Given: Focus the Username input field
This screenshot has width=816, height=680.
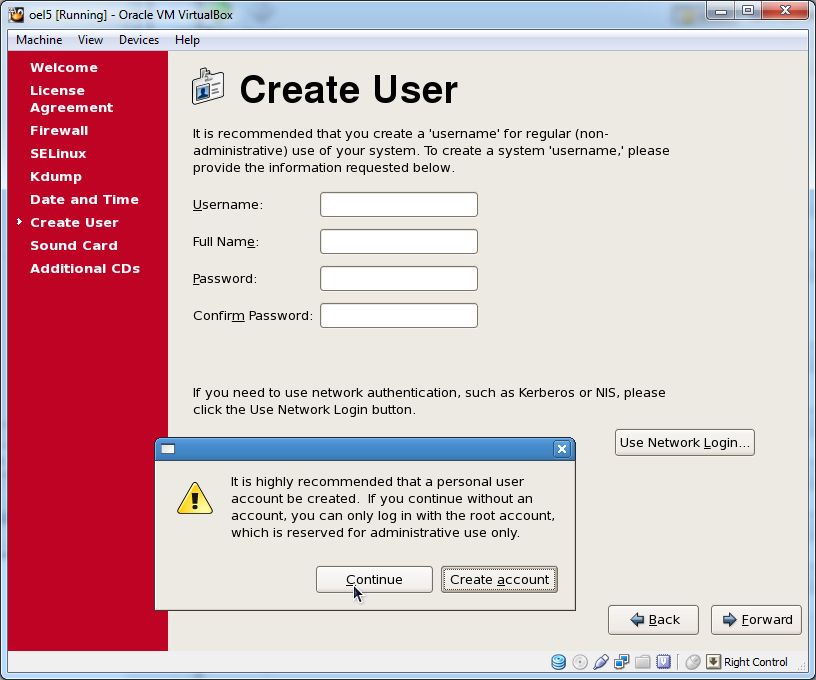Looking at the screenshot, I should (x=399, y=204).
